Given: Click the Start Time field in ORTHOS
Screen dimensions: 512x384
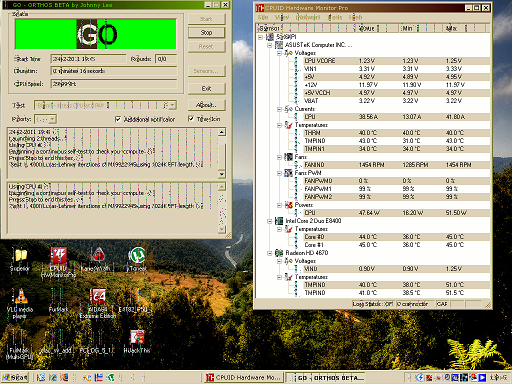Looking at the screenshot, I should tap(88, 59).
